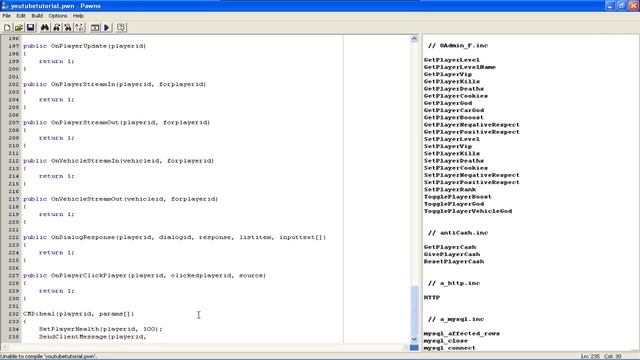Click the OnPlayerClickPlayer code line

click(144, 276)
